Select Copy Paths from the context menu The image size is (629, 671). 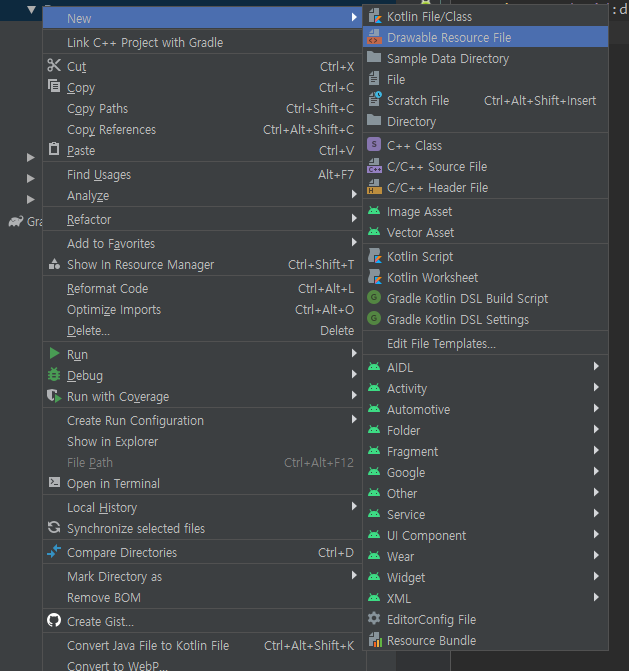pyautogui.click(x=202, y=109)
